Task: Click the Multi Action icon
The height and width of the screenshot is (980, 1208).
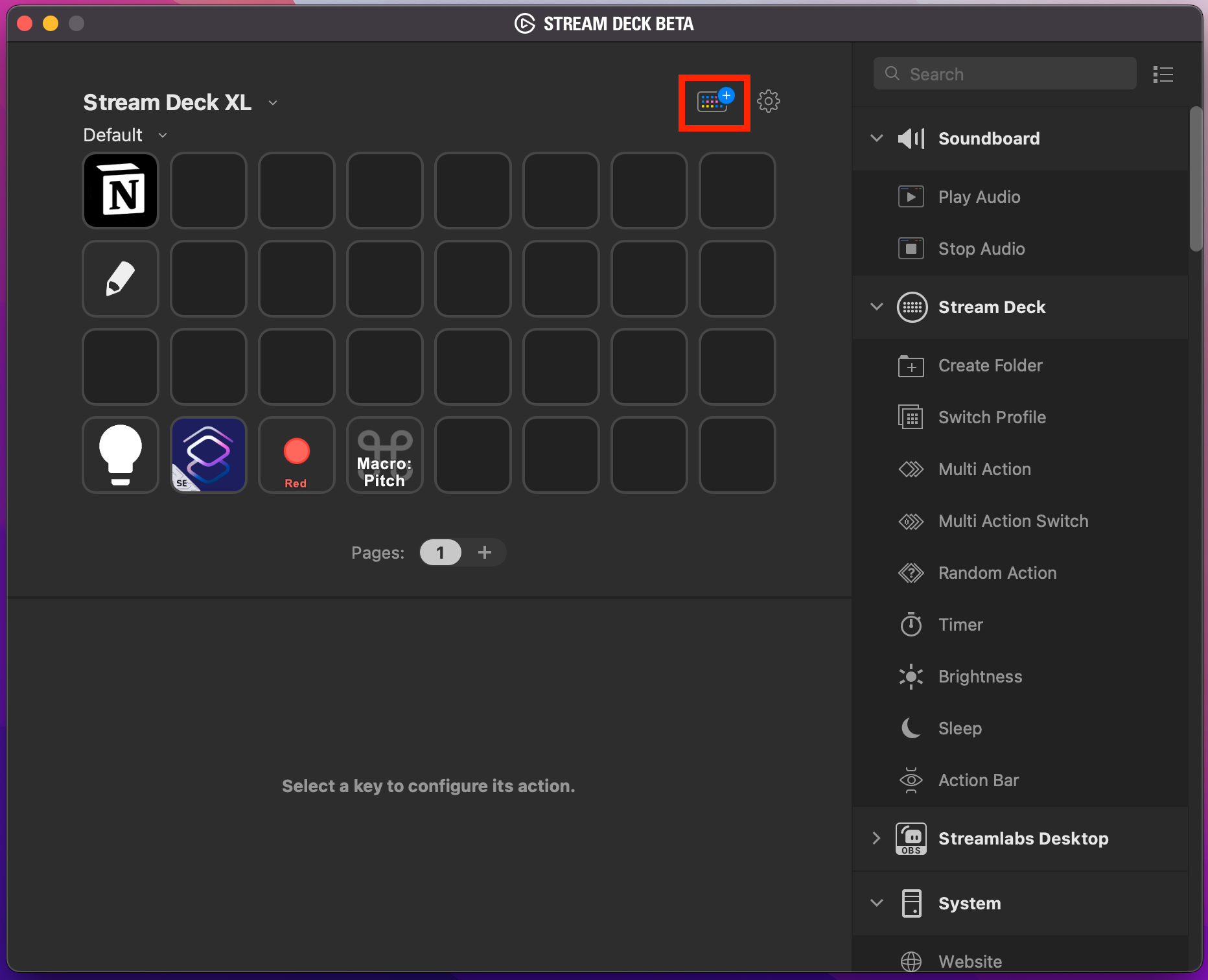Action: [911, 469]
